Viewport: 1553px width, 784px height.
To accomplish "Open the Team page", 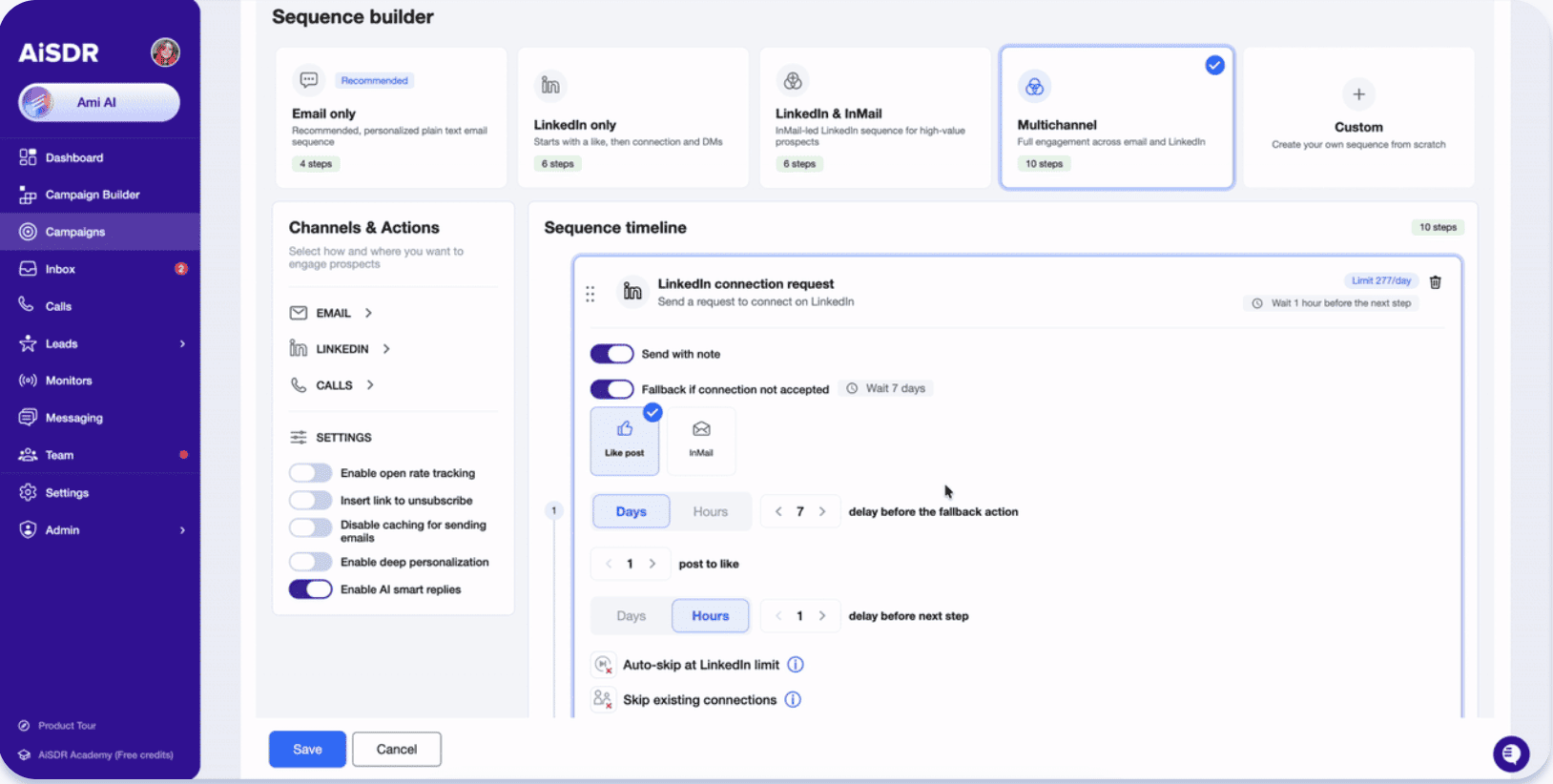I will coord(59,455).
